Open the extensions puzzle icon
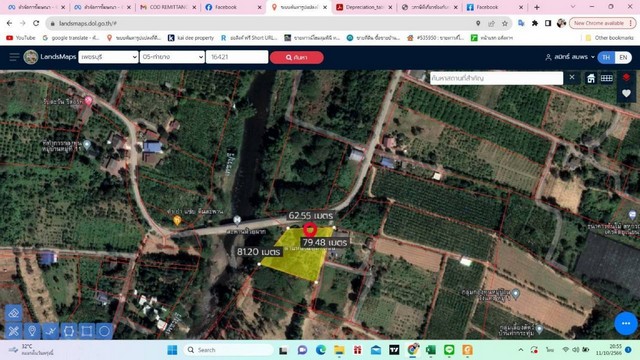This screenshot has width=640, height=360. pyautogui.click(x=535, y=24)
